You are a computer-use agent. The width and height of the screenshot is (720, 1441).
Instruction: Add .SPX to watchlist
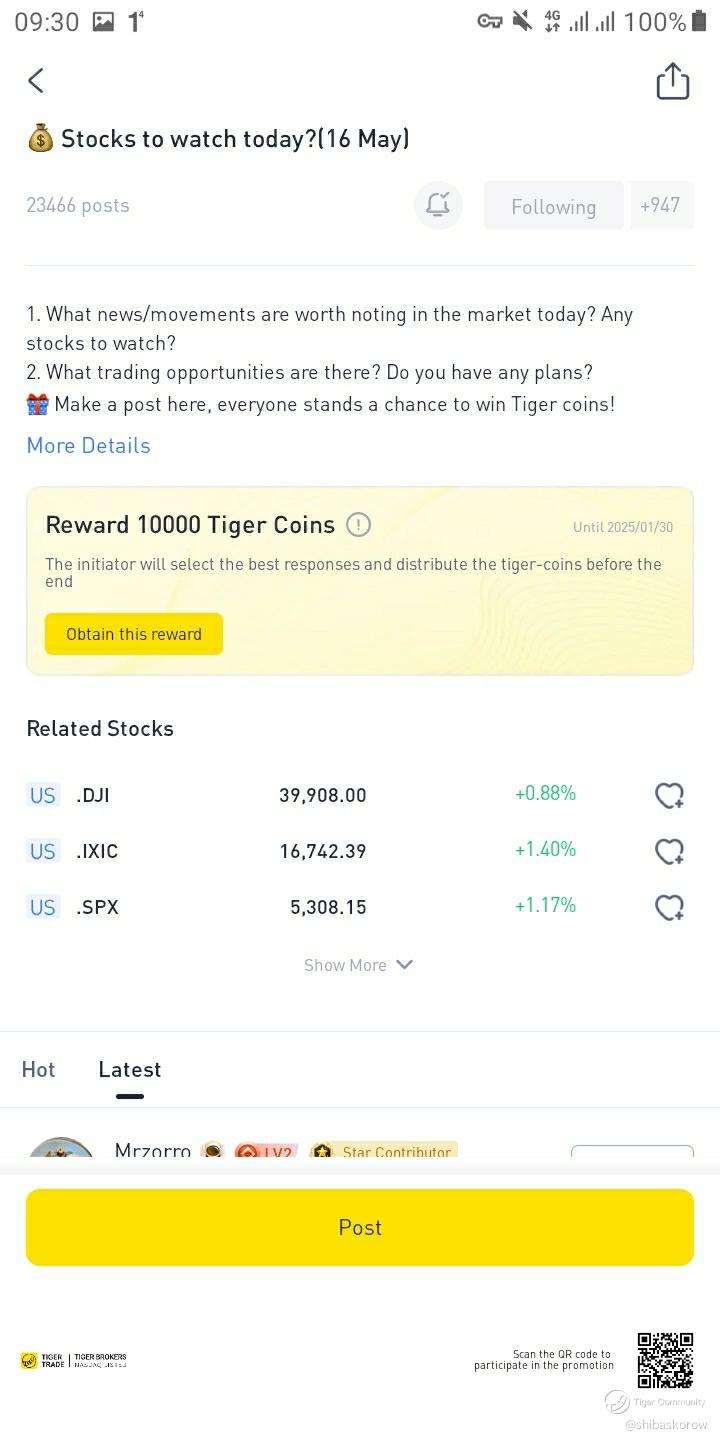(x=669, y=907)
